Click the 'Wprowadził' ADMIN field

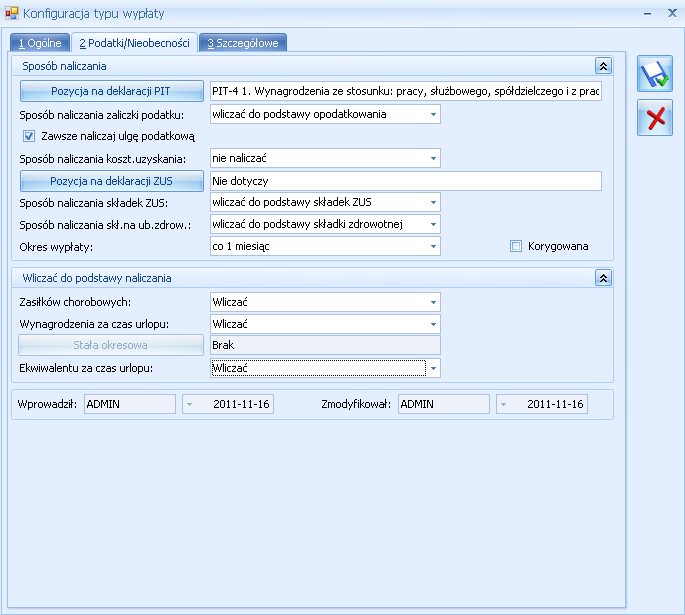click(130, 404)
